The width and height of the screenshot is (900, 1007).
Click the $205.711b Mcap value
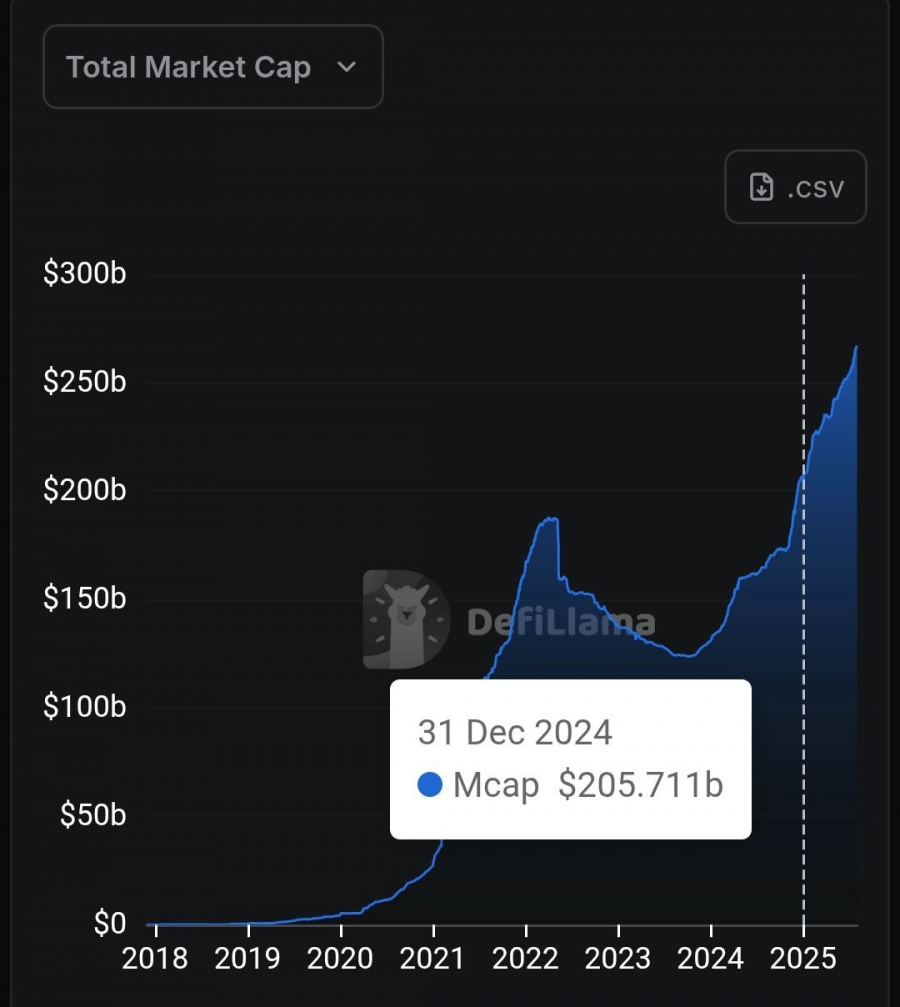(x=640, y=785)
